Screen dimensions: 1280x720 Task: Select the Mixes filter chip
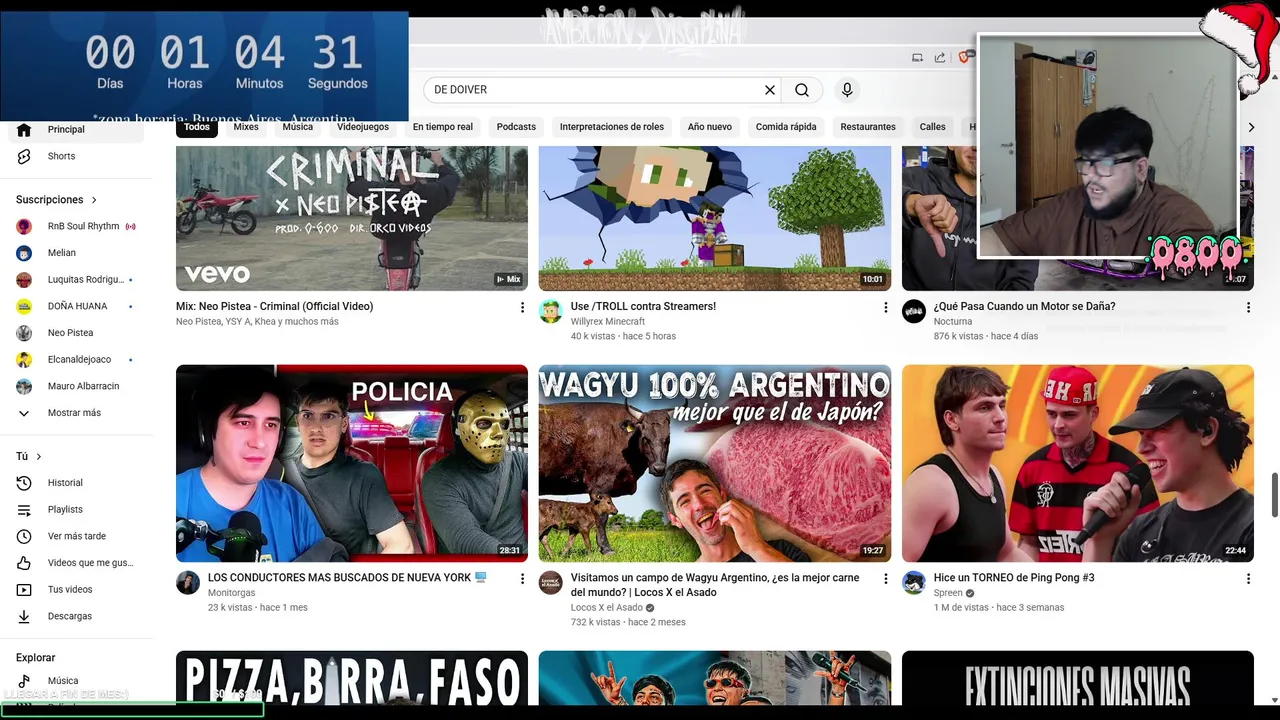pyautogui.click(x=246, y=127)
